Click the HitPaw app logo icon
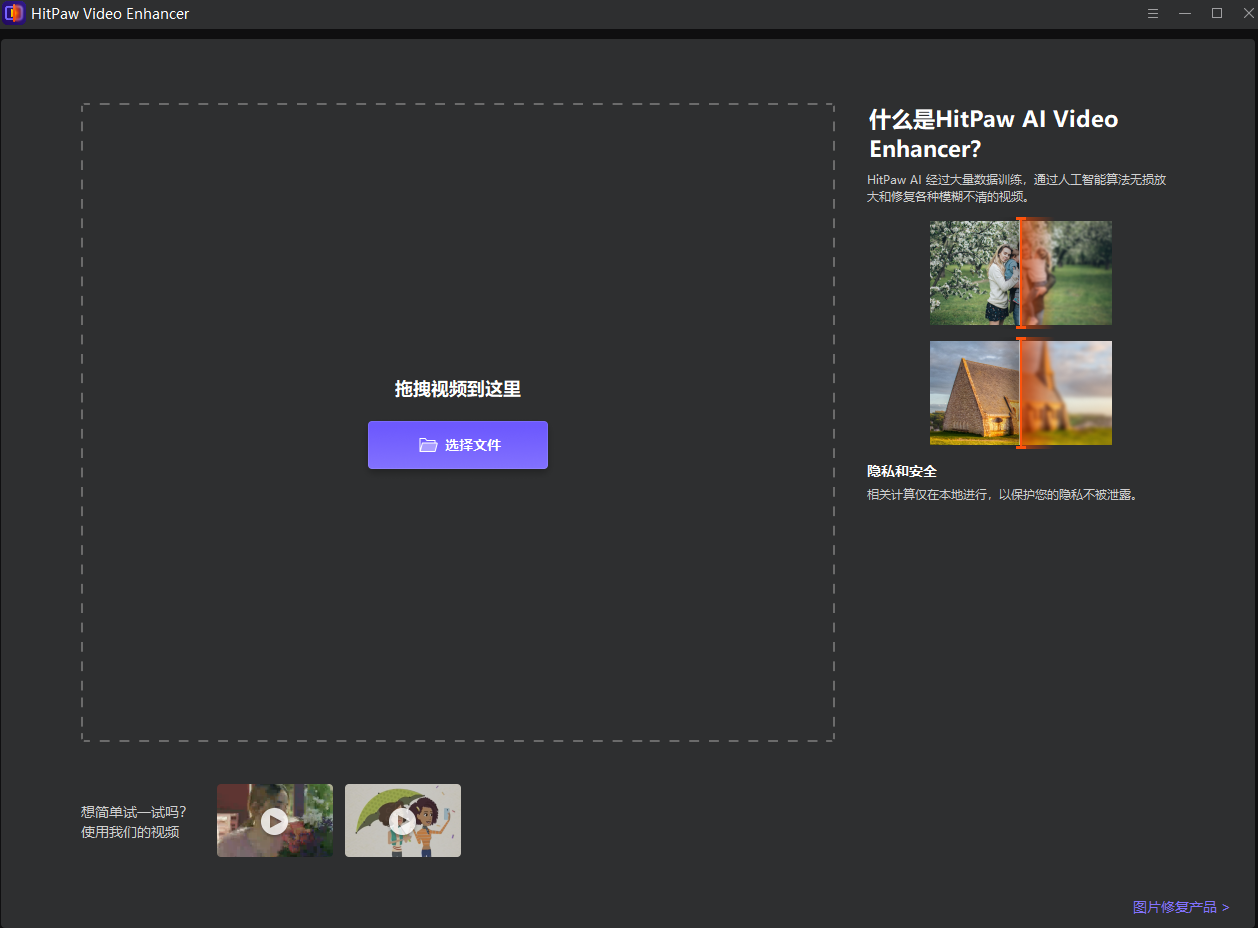Screen dimensions: 1258x928 click(14, 14)
